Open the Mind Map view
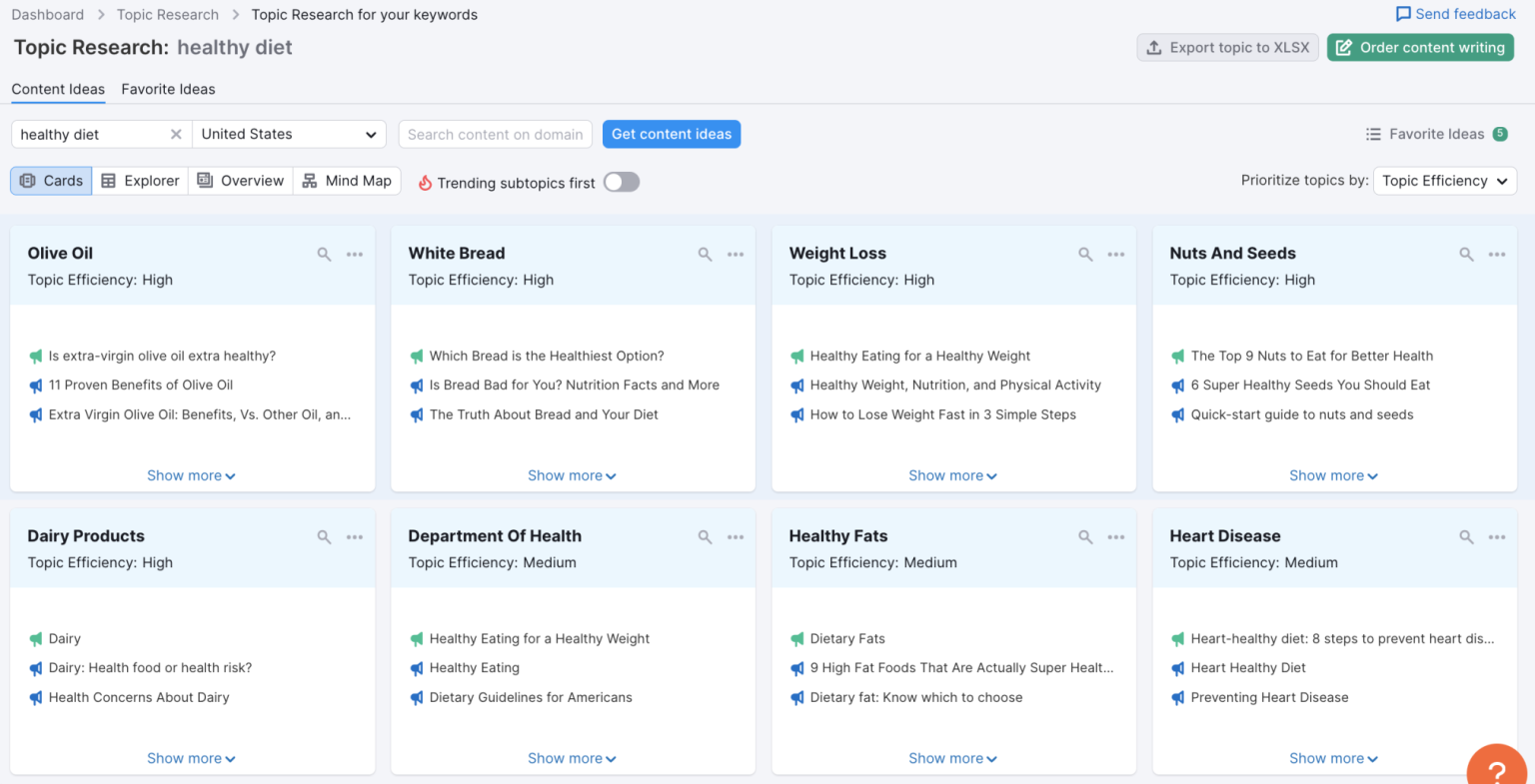The image size is (1535, 784). pyautogui.click(x=347, y=181)
